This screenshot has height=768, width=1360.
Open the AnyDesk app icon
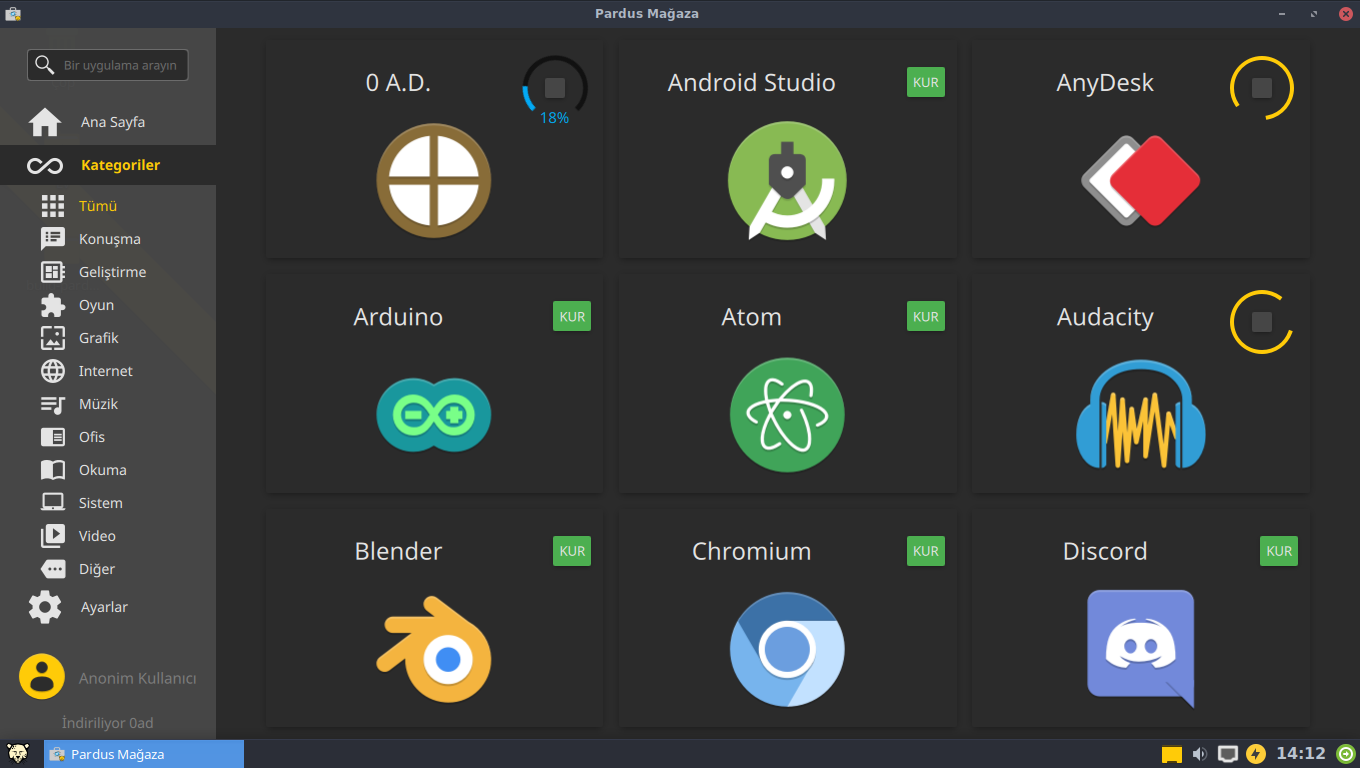point(1140,180)
